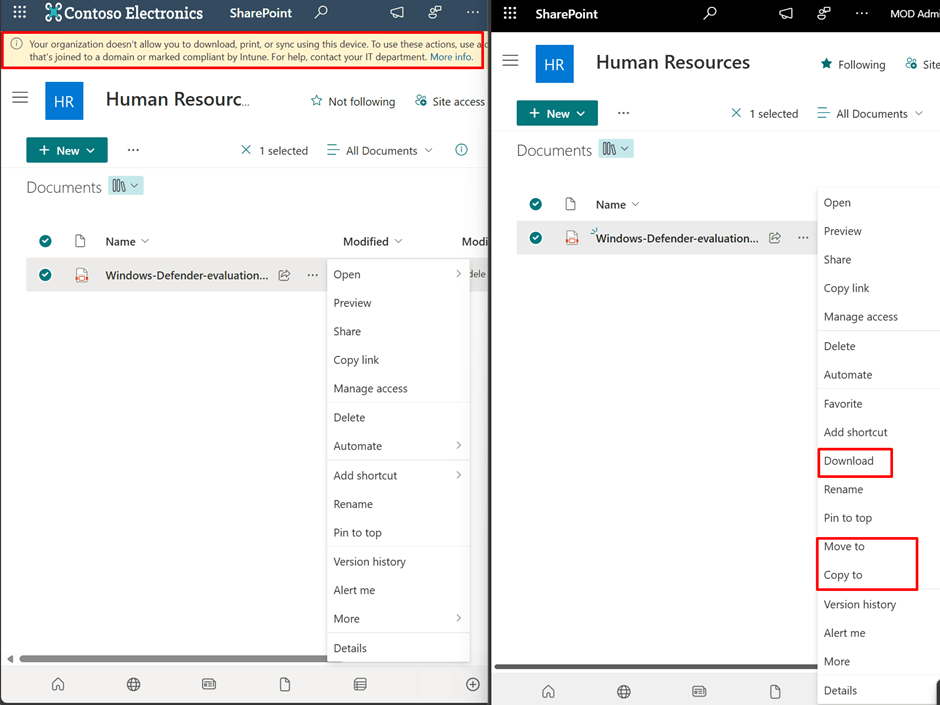Select Download from the context menu

tap(849, 461)
